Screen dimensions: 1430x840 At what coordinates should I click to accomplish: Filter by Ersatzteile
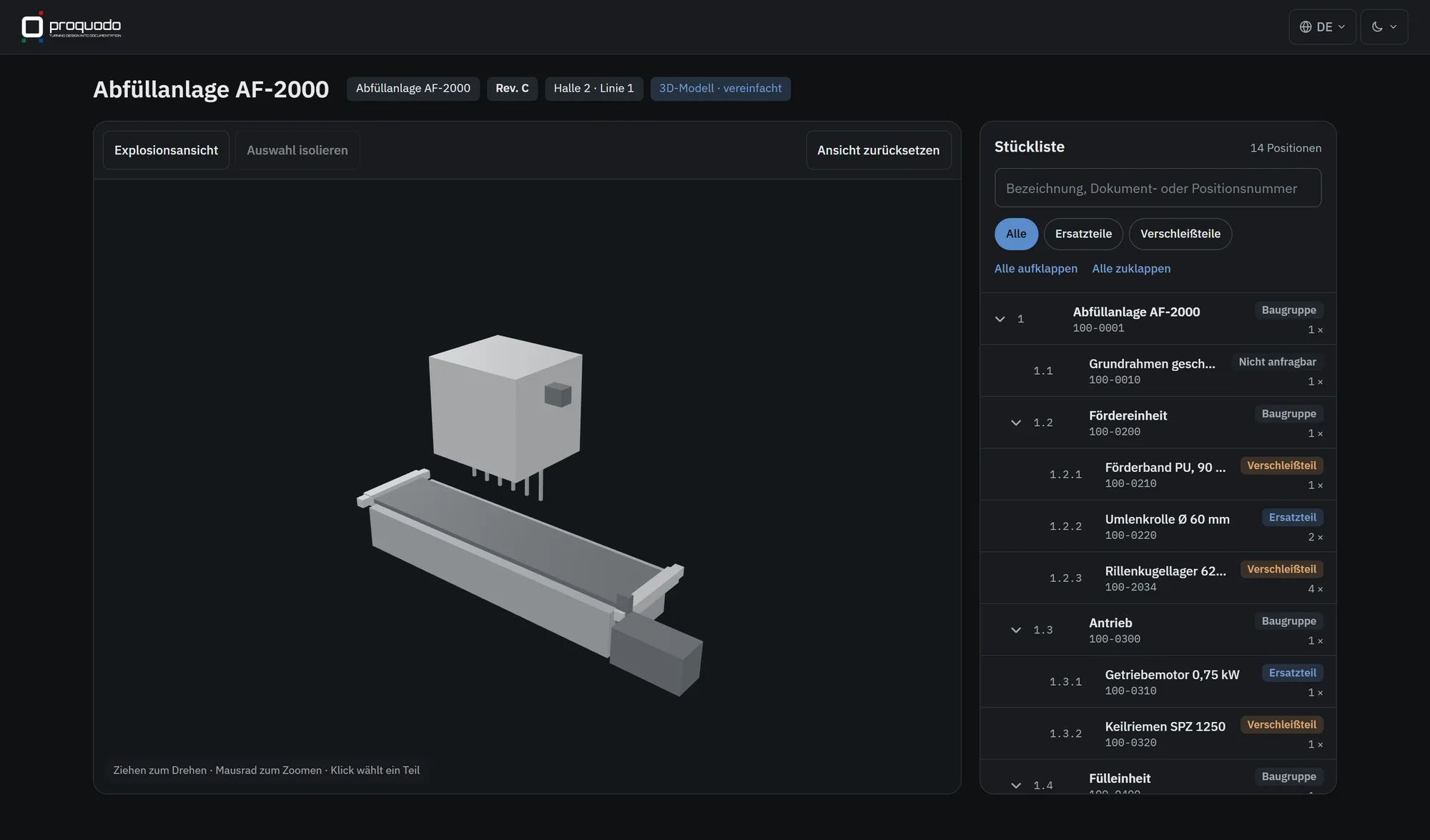pyautogui.click(x=1083, y=234)
